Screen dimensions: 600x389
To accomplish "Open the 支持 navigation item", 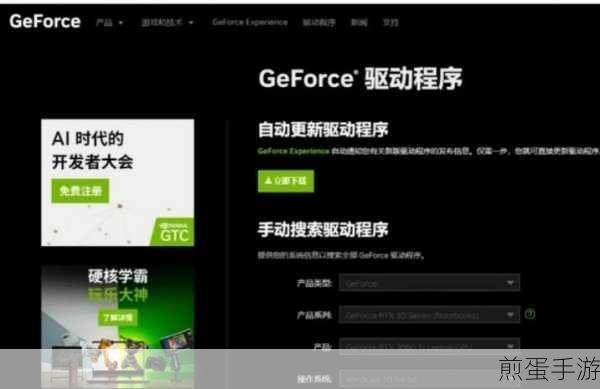I will click(391, 23).
